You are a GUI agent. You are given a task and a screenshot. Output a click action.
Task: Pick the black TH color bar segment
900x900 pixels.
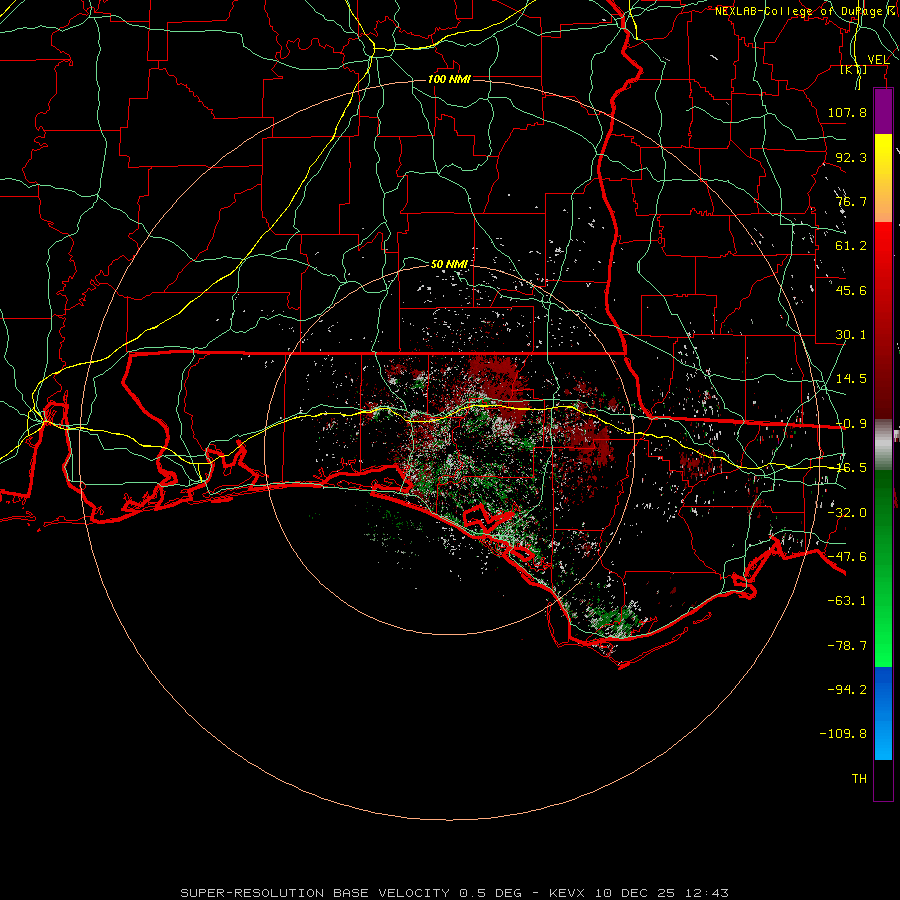(x=883, y=779)
